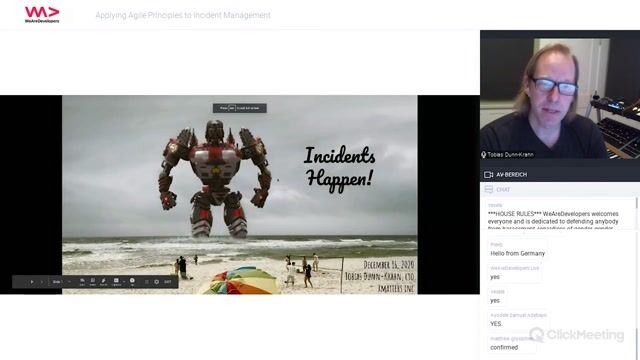This screenshot has width=640, height=360.
Task: Click the CHAT speech bubble icon
Action: [x=489, y=189]
